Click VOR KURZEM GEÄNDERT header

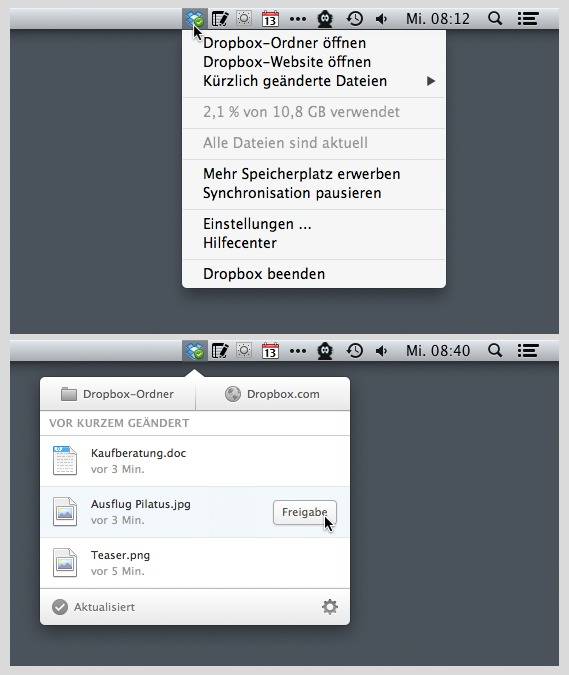pos(119,423)
